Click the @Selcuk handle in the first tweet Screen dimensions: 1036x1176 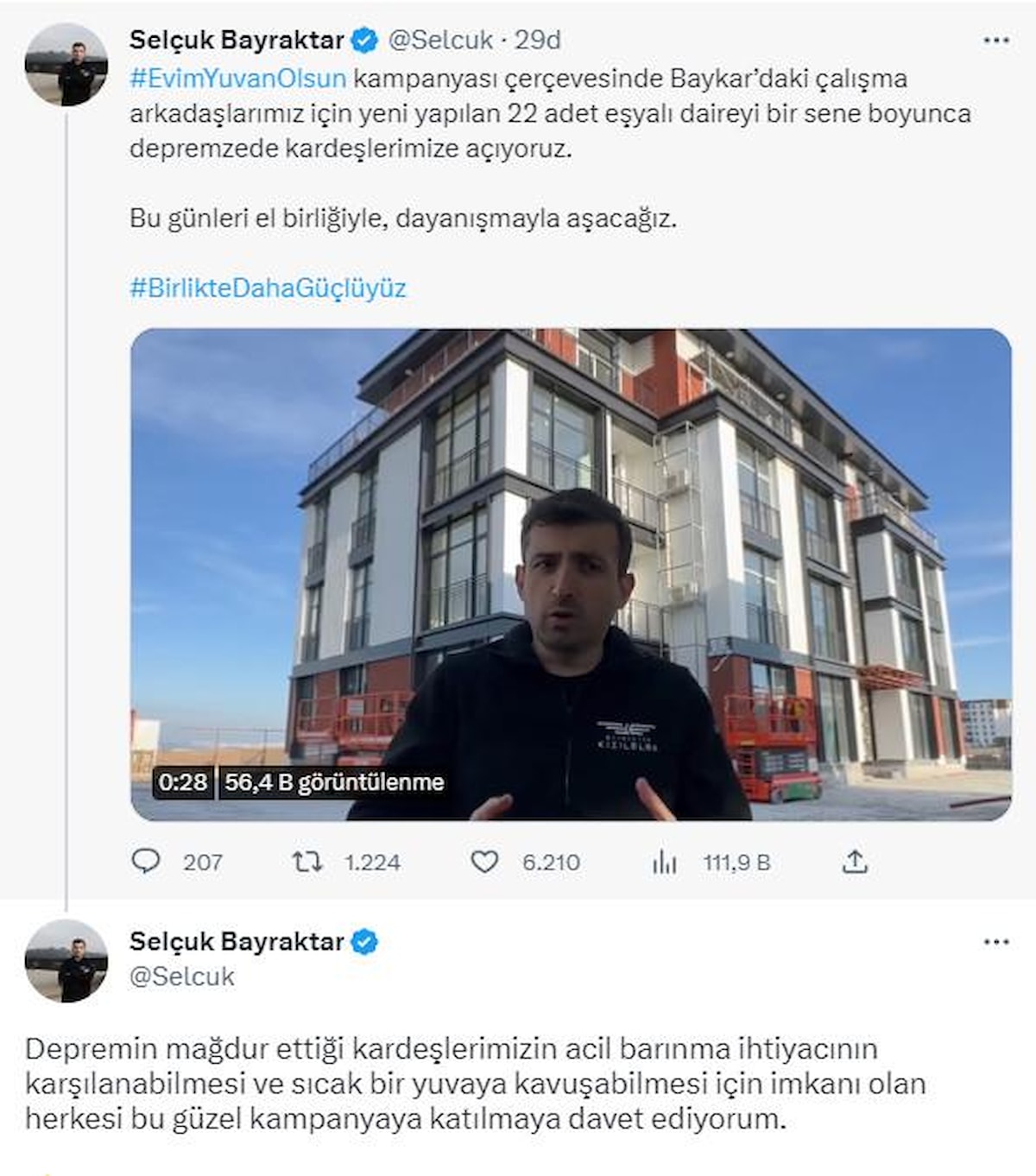(440, 40)
